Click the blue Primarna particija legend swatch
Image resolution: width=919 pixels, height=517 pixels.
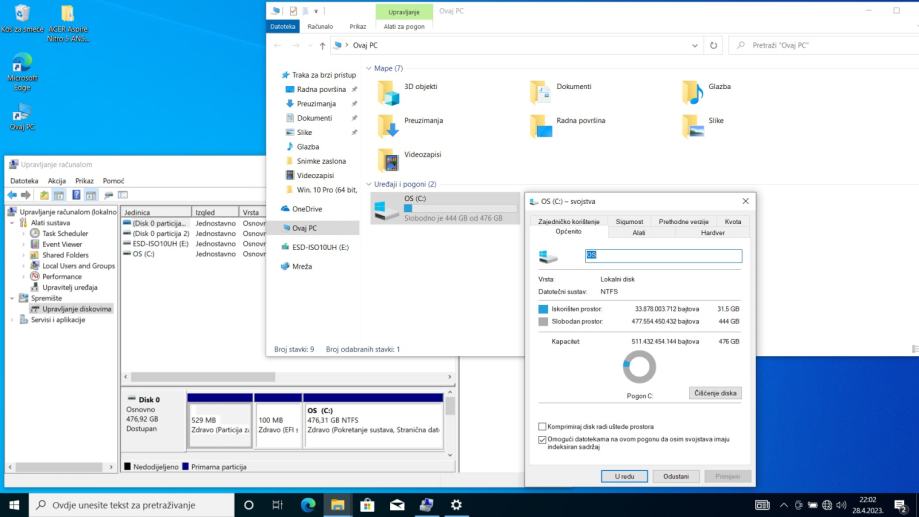[x=186, y=467]
